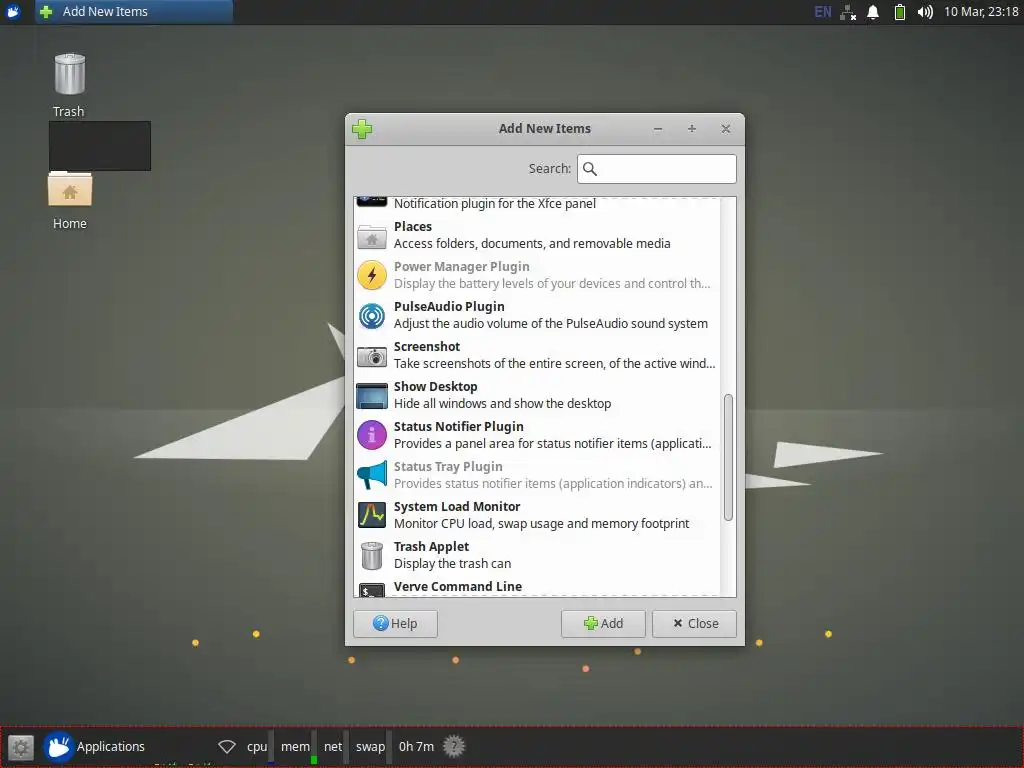The width and height of the screenshot is (1024, 768).
Task: Select the Show Desktop icon
Action: coord(372,396)
